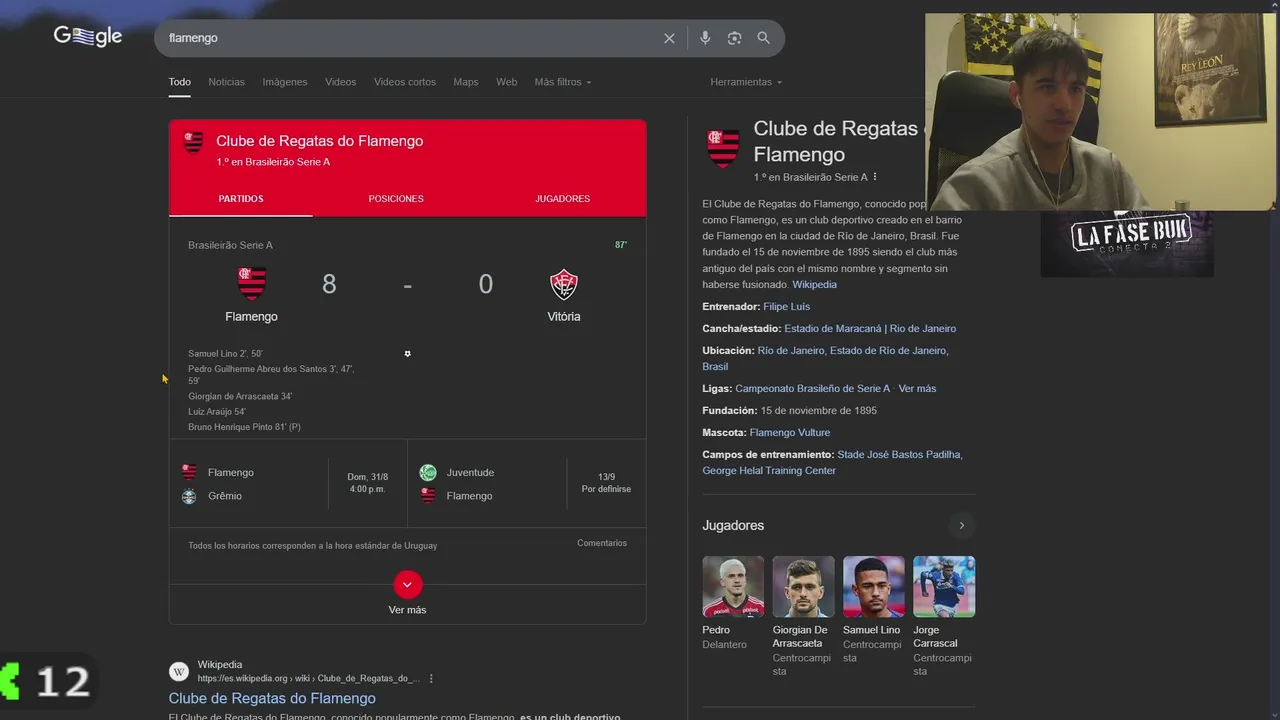Switch to the Videos cortos tab
Image resolution: width=1280 pixels, height=720 pixels.
pos(405,82)
